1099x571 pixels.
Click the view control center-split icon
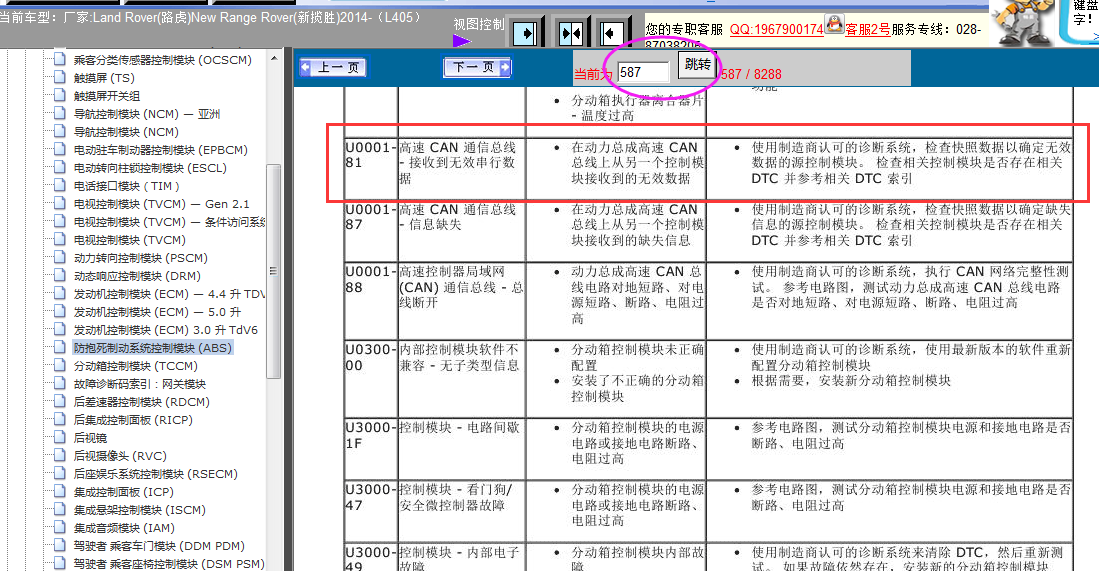click(x=571, y=32)
